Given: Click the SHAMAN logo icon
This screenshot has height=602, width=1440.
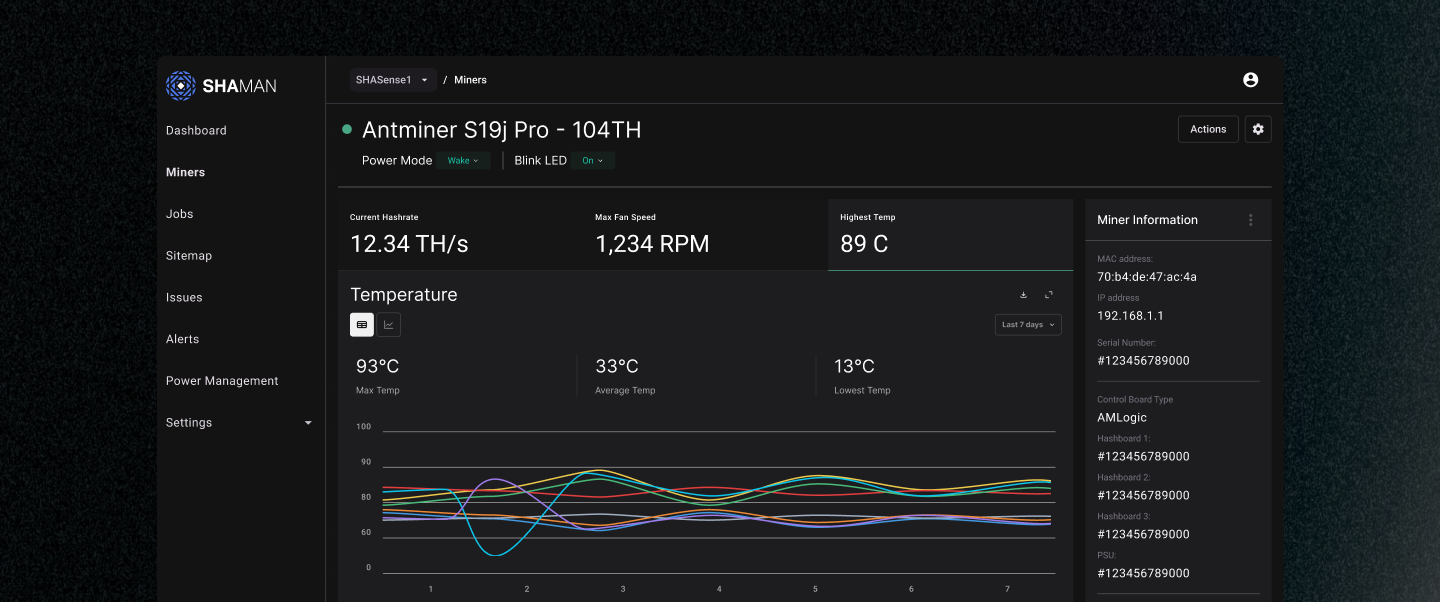Looking at the screenshot, I should point(180,85).
